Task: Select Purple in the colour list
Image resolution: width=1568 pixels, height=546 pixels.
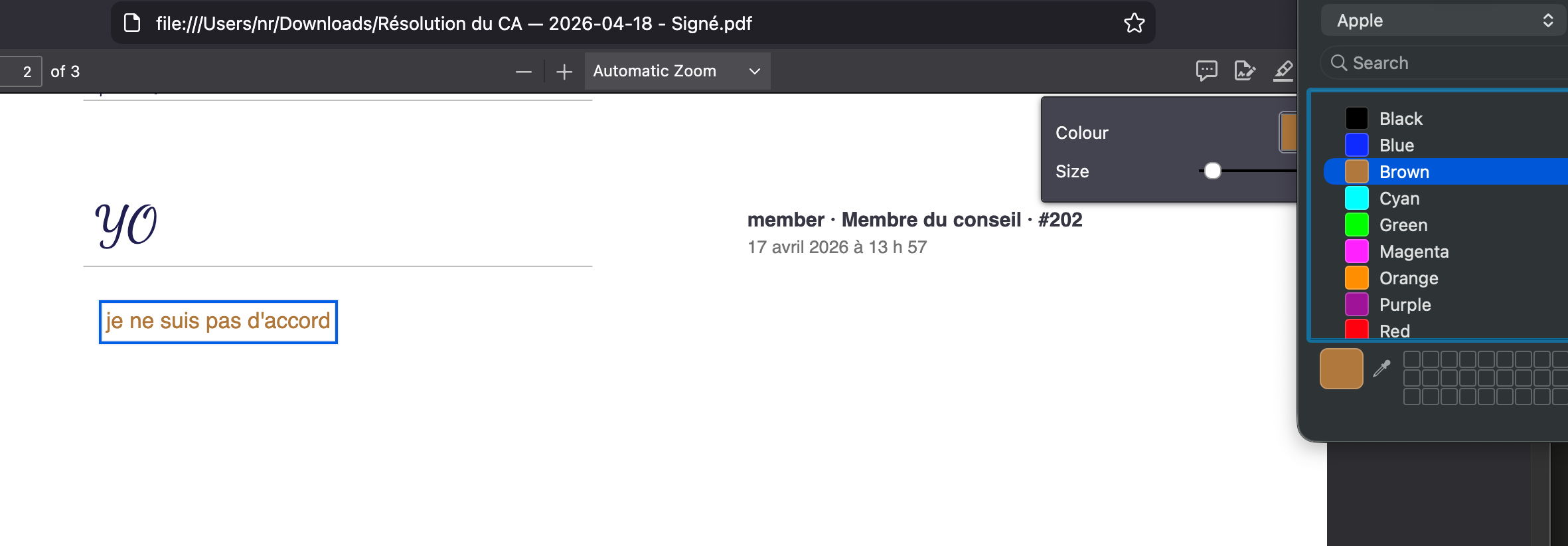Action: pyautogui.click(x=1405, y=305)
